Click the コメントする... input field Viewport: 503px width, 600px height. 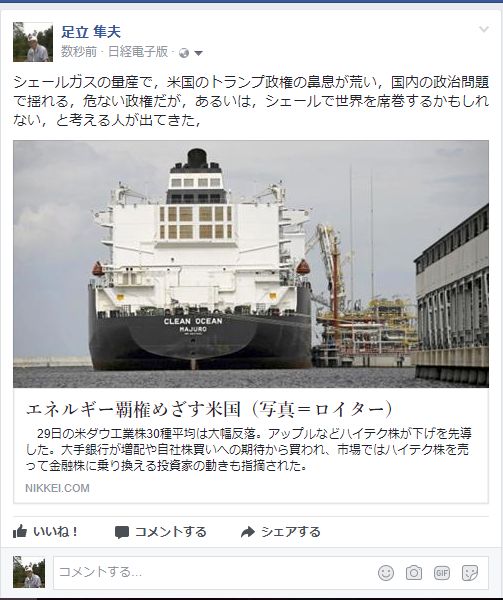[271, 572]
